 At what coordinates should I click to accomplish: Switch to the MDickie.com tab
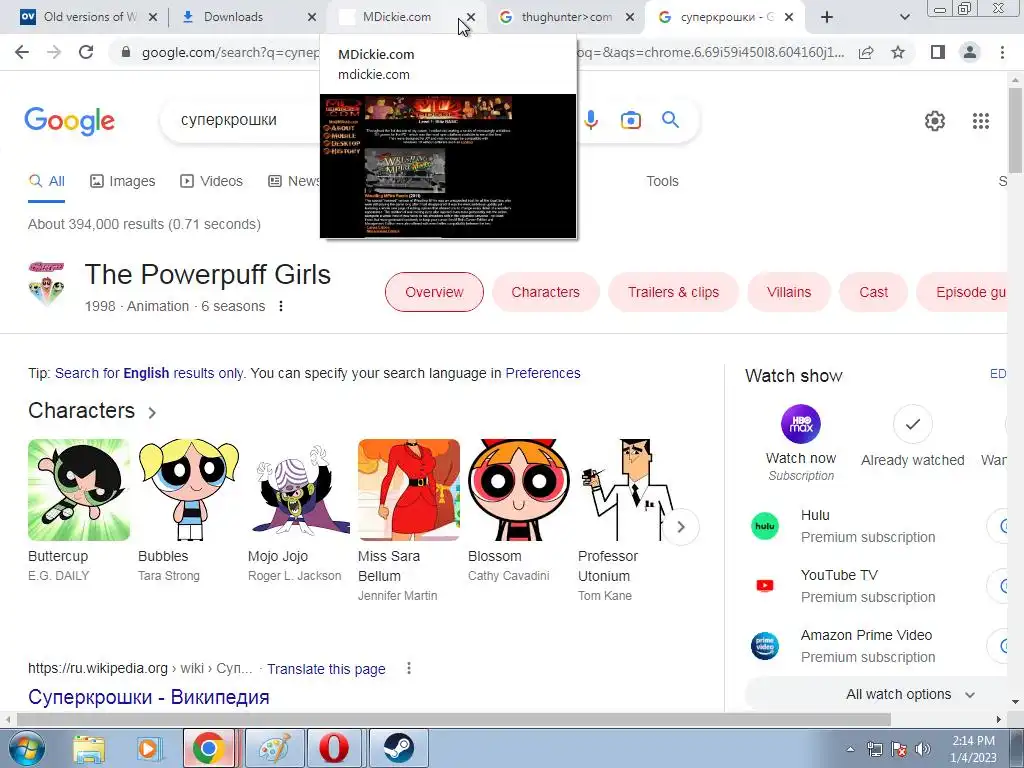pos(395,17)
